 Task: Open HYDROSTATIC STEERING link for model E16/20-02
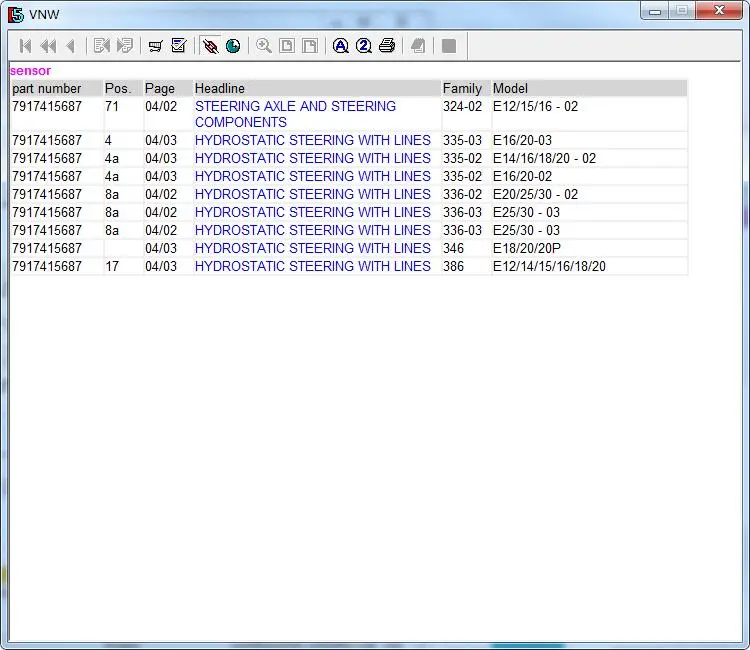(312, 176)
